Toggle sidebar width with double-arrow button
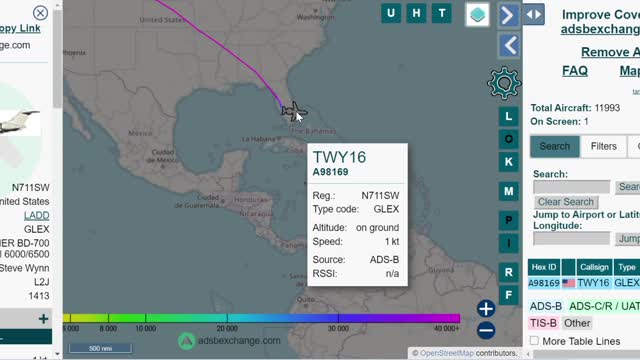640x360 pixels. (534, 14)
